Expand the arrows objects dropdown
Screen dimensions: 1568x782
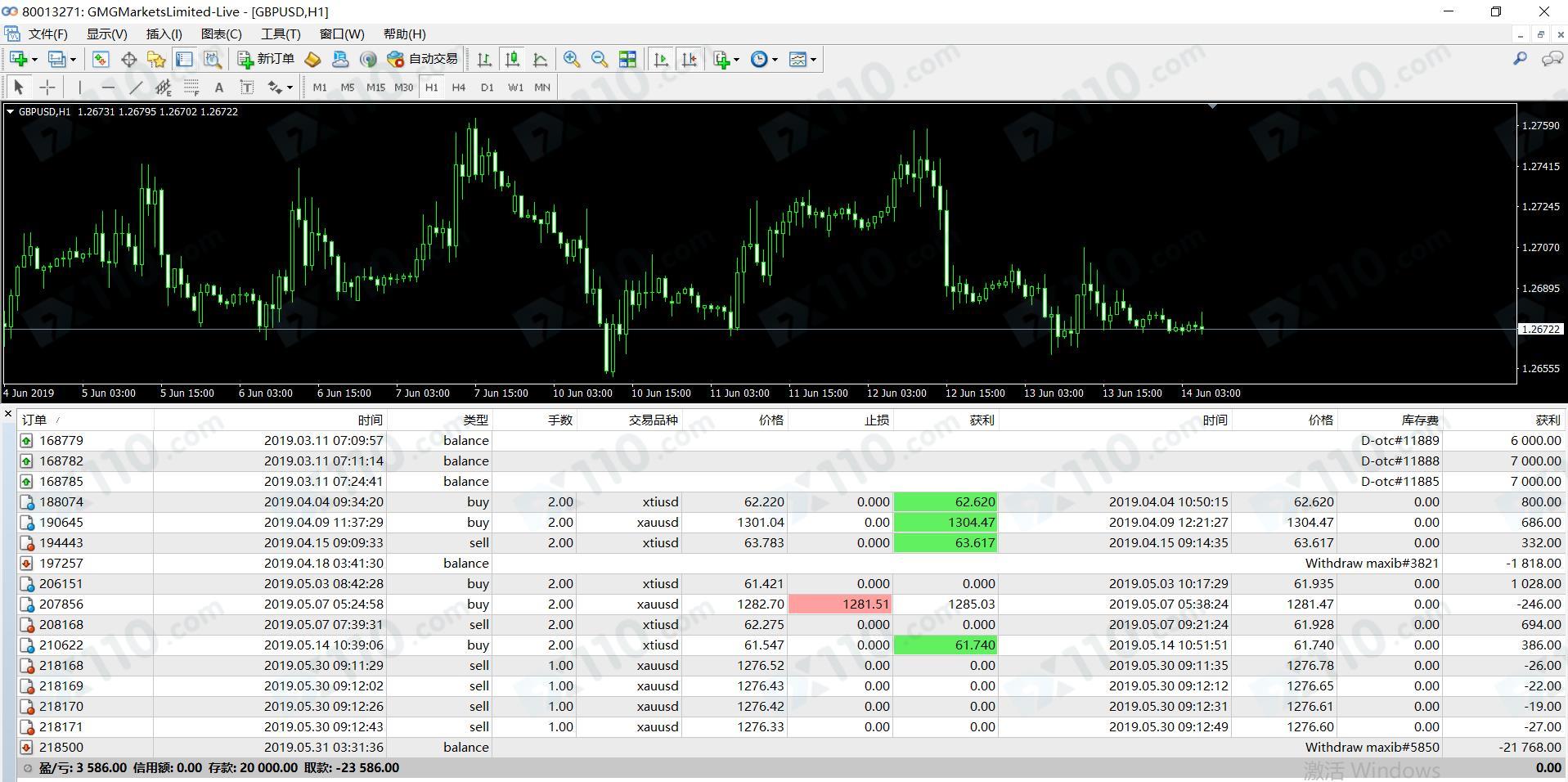coord(290,88)
